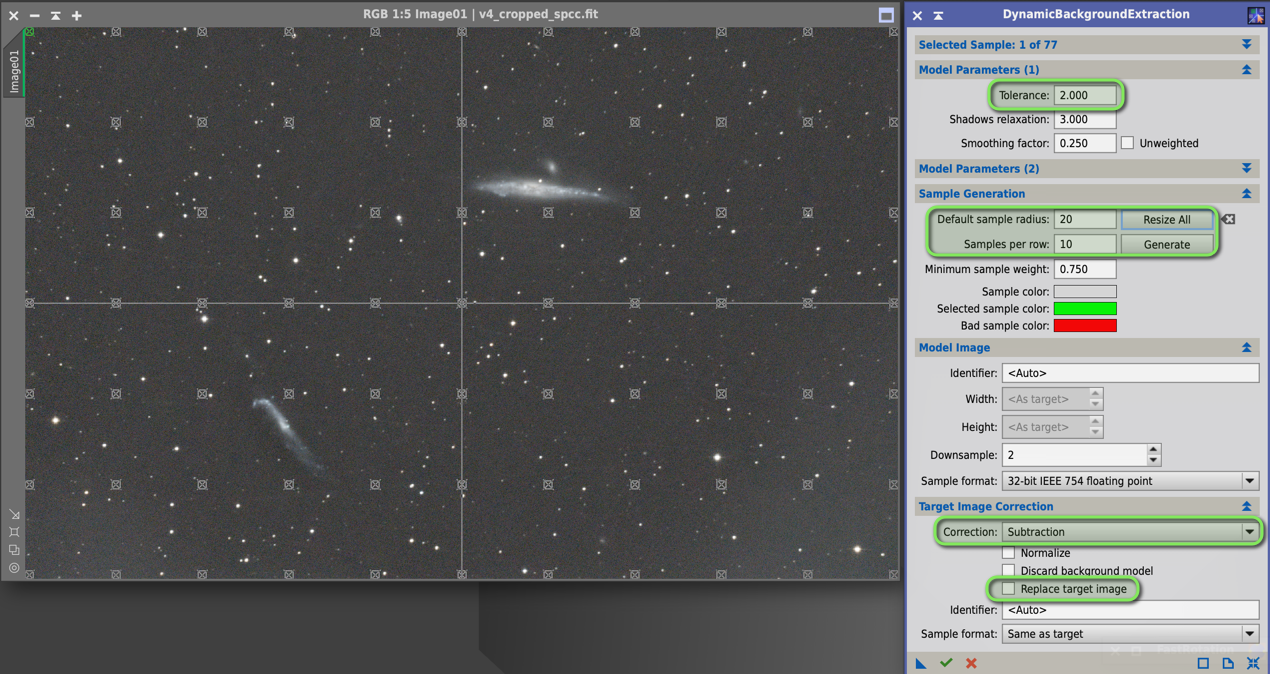The width and height of the screenshot is (1270, 674).
Task: Click the square window icon on image title bar
Action: [x=886, y=15]
